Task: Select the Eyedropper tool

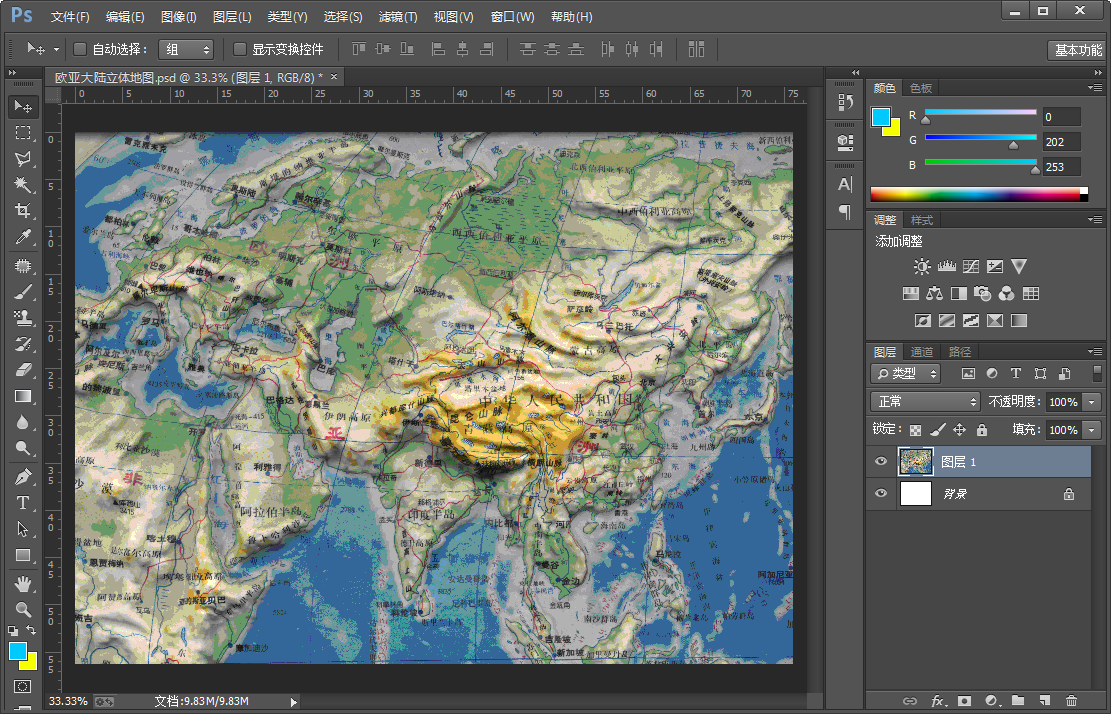Action: 22,238
